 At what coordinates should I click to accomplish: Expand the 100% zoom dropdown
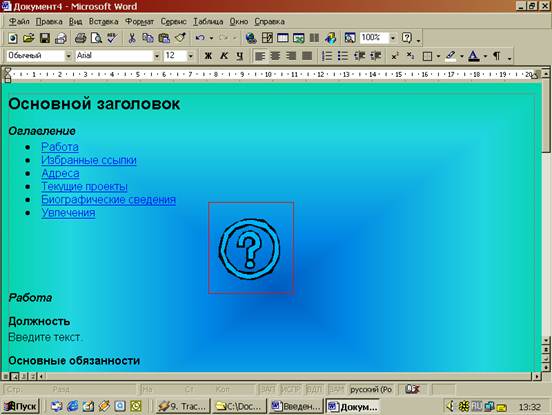click(x=393, y=38)
